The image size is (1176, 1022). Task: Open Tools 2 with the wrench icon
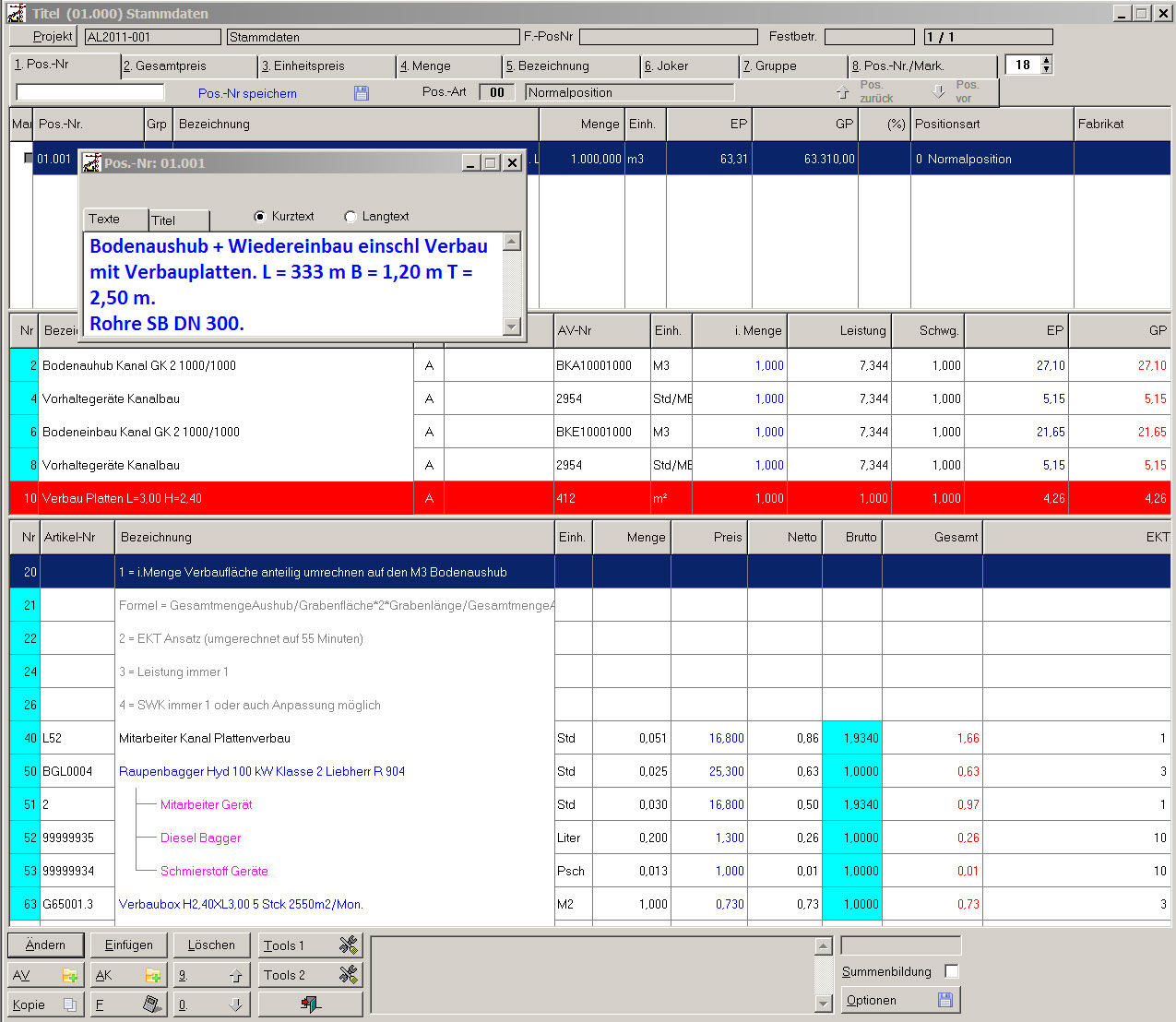(x=348, y=975)
